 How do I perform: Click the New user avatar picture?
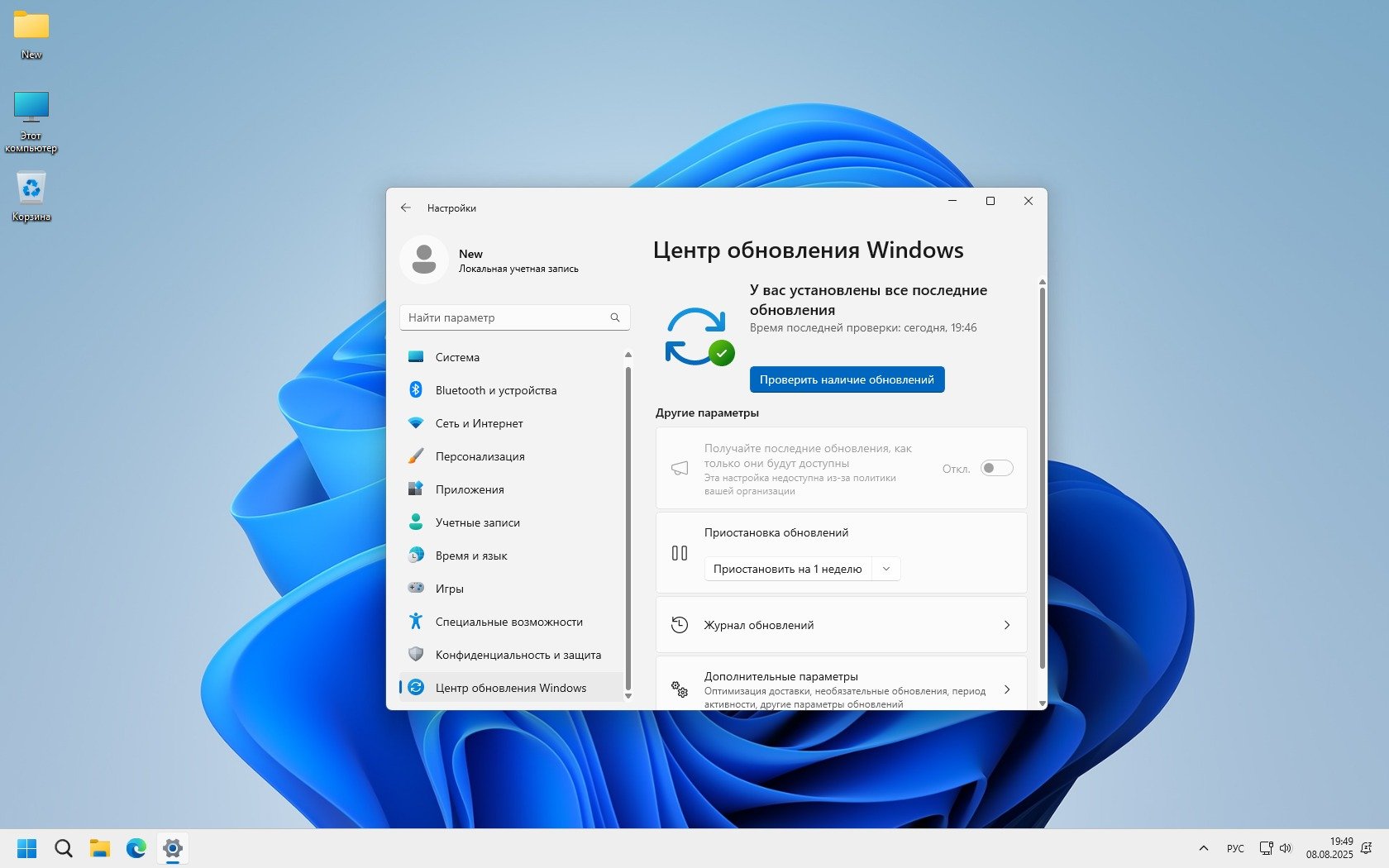(424, 260)
